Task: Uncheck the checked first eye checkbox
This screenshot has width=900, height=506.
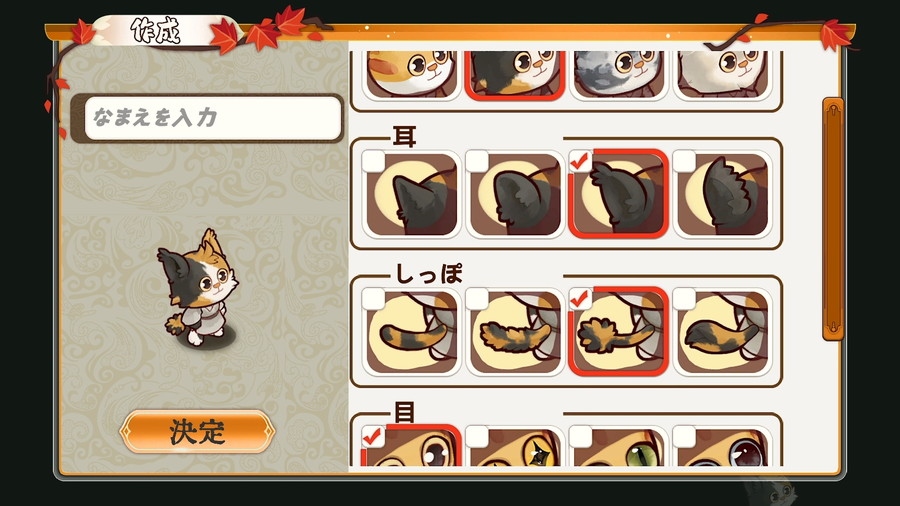Action: coord(374,437)
